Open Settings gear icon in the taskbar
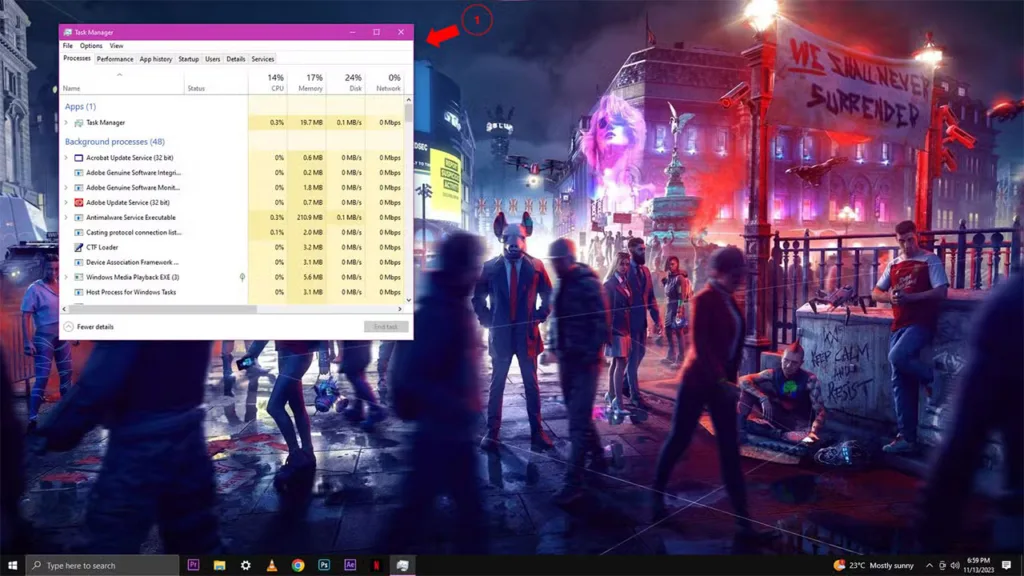 [x=246, y=565]
